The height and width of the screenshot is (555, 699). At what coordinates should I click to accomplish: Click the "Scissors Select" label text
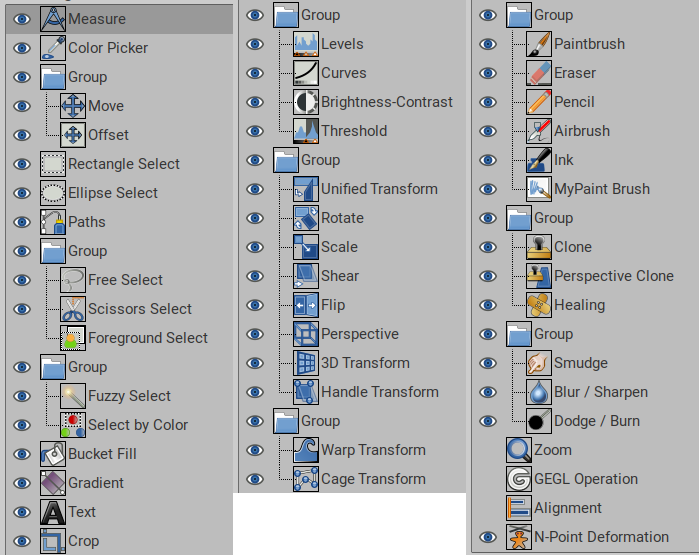coord(140,309)
